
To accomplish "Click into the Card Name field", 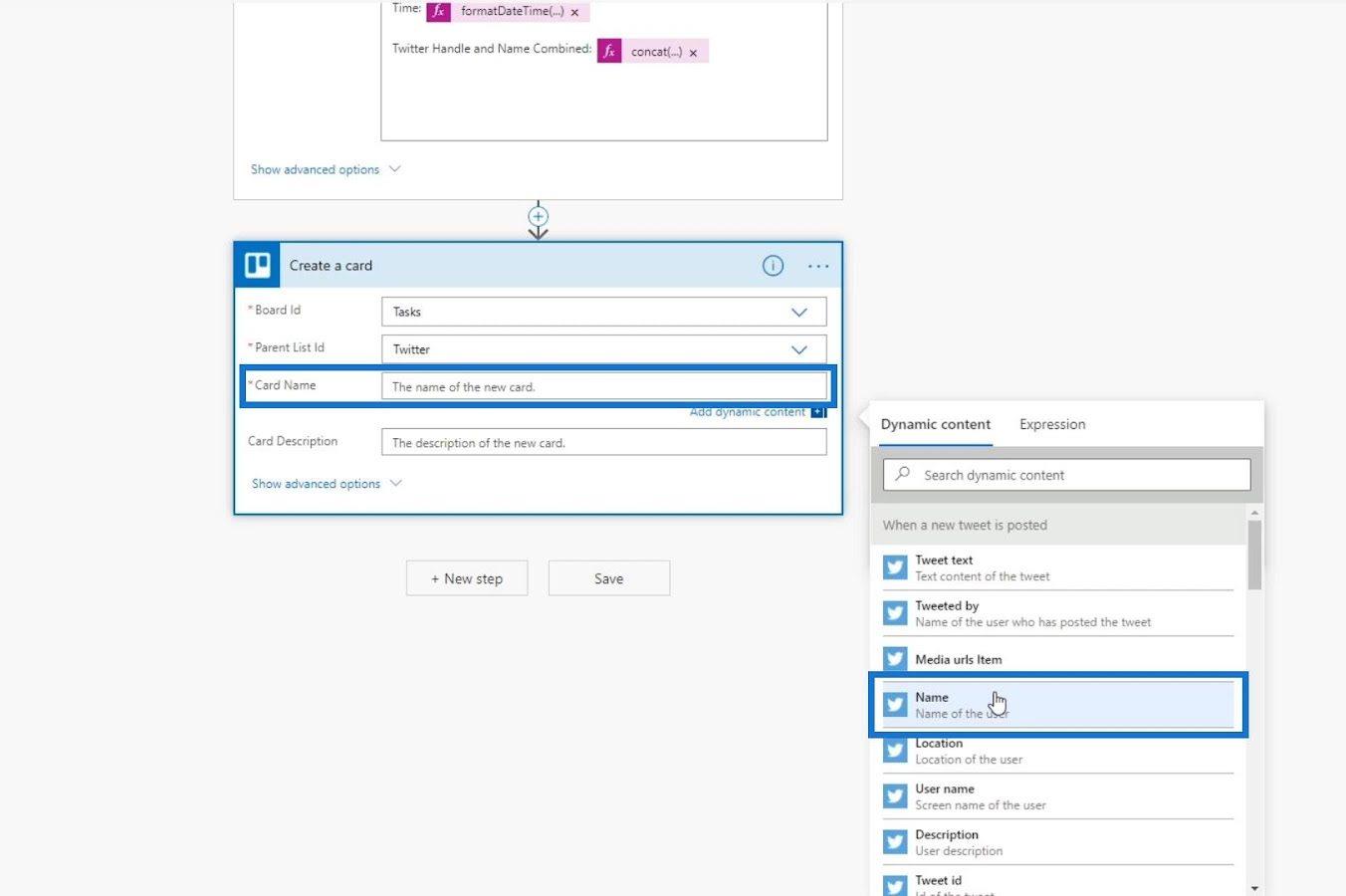I will click(603, 386).
